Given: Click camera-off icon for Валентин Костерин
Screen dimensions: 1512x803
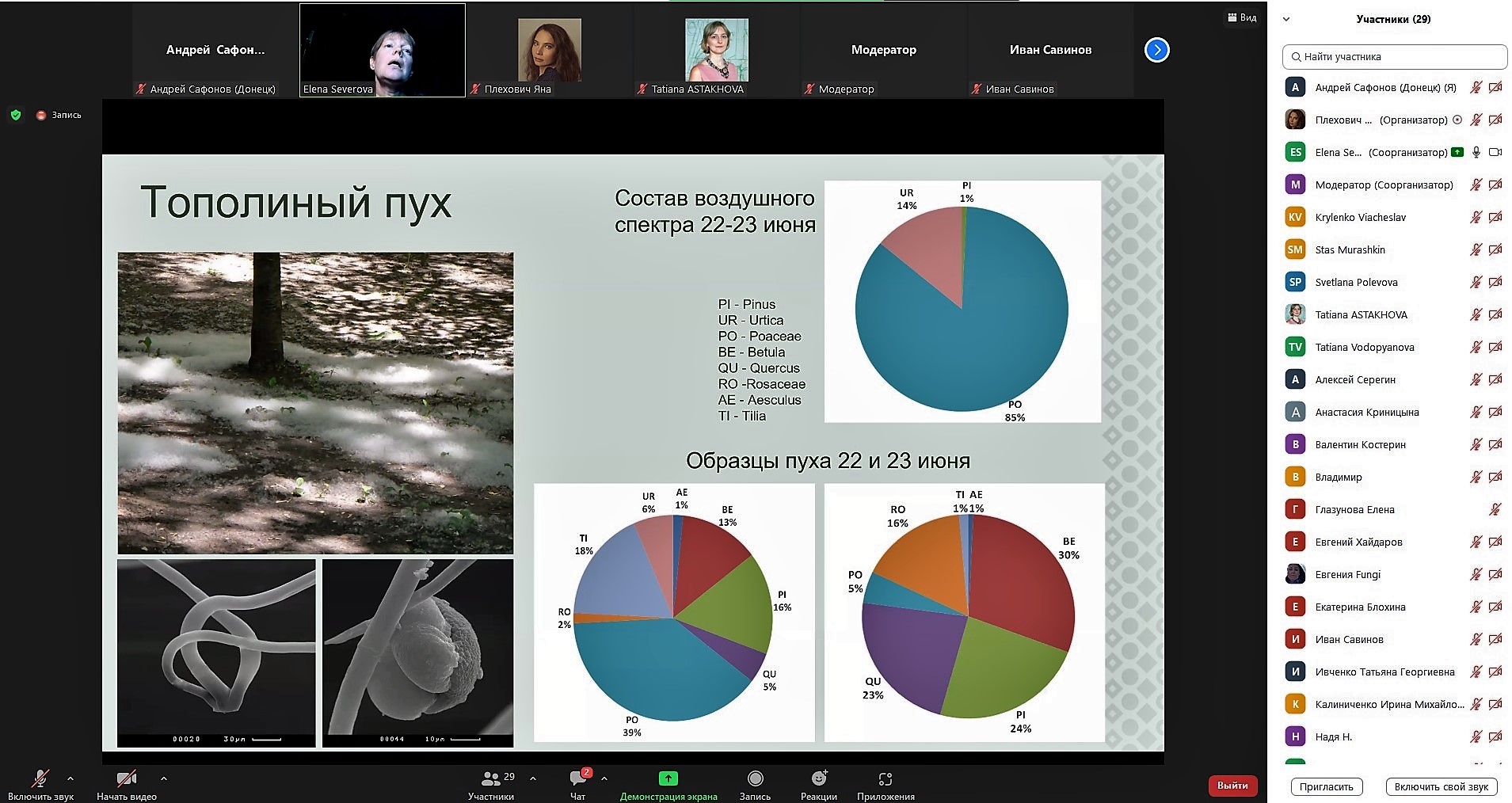Looking at the screenshot, I should 1495,445.
